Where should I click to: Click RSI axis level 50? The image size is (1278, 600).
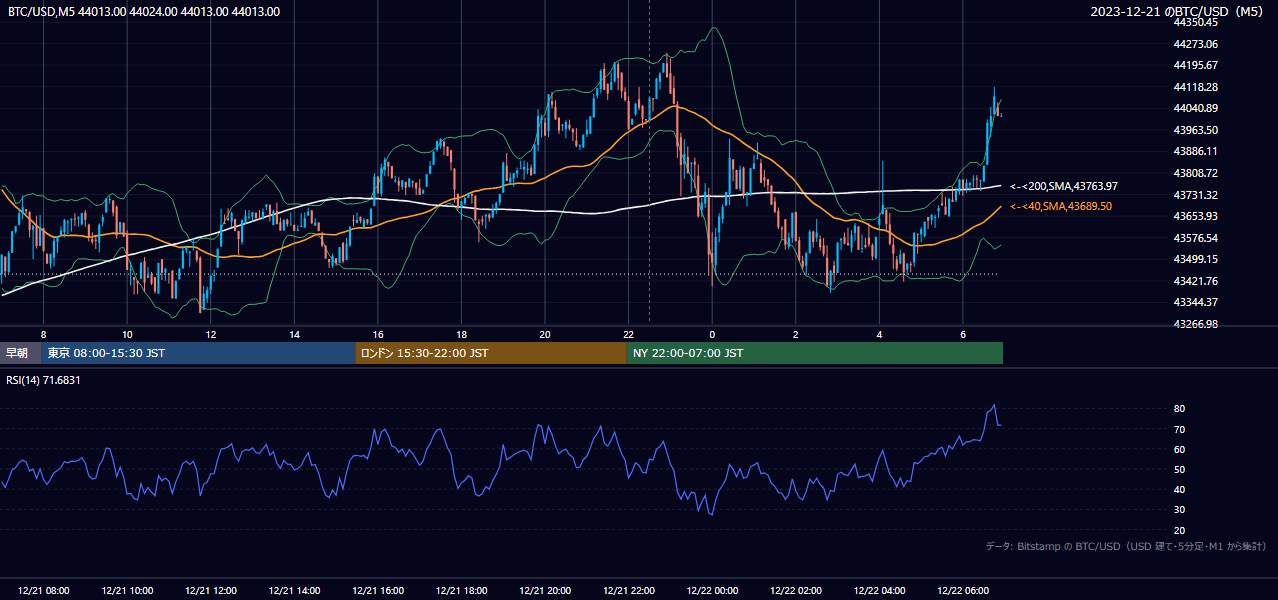click(1179, 469)
